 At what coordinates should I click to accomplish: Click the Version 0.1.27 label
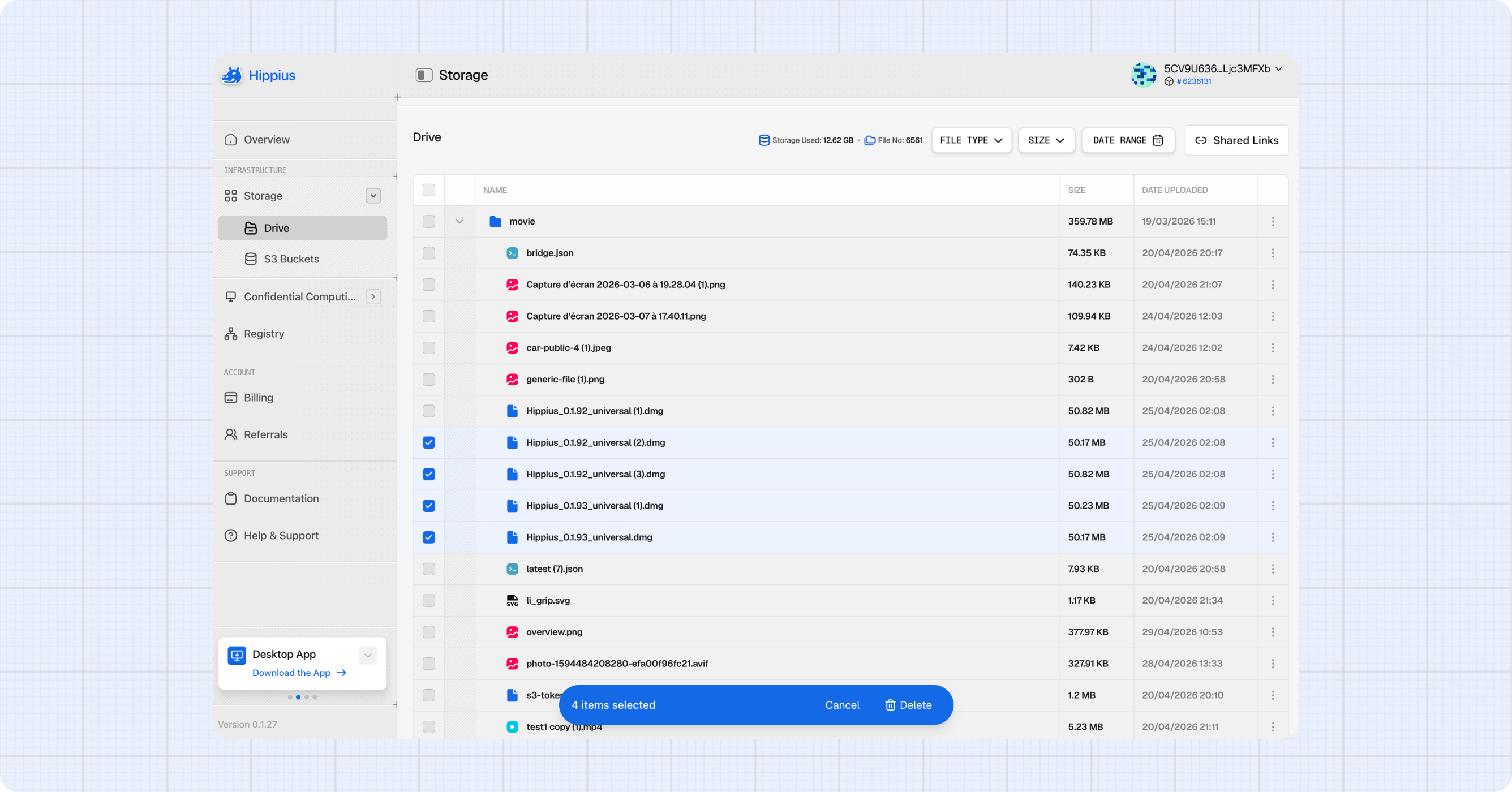(x=248, y=725)
